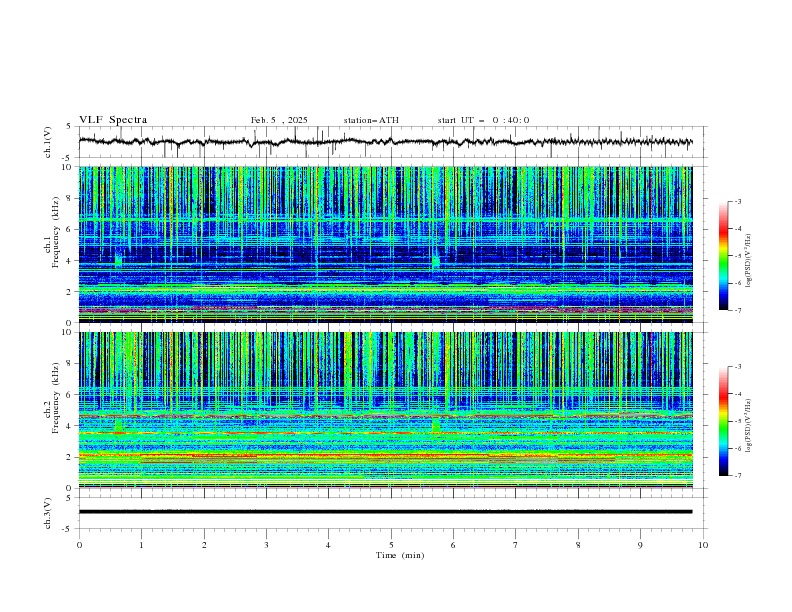
Task: Click the time axis tick label "7"
Action: click(x=516, y=545)
